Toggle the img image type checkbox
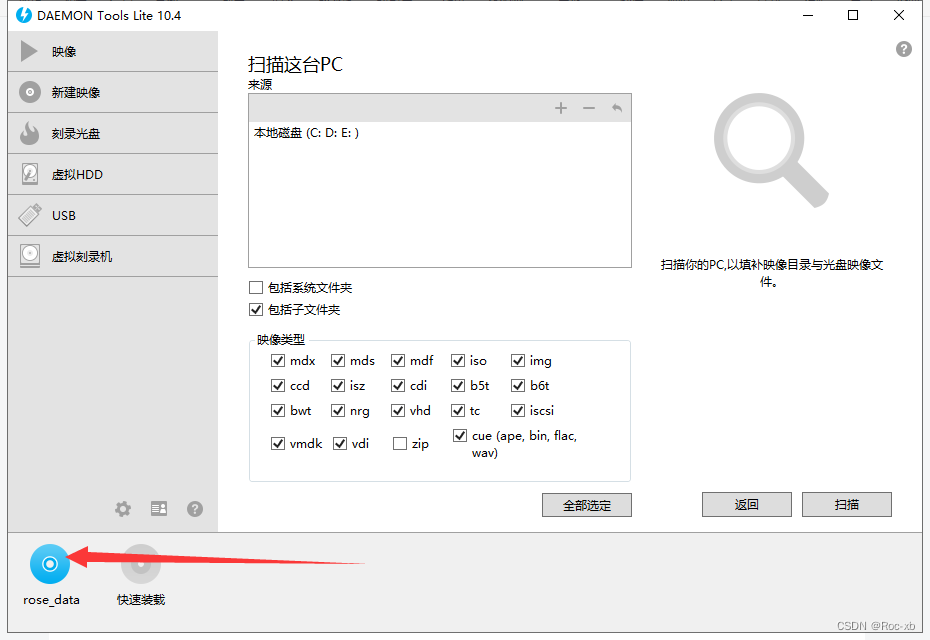The image size is (930, 640). pos(518,361)
